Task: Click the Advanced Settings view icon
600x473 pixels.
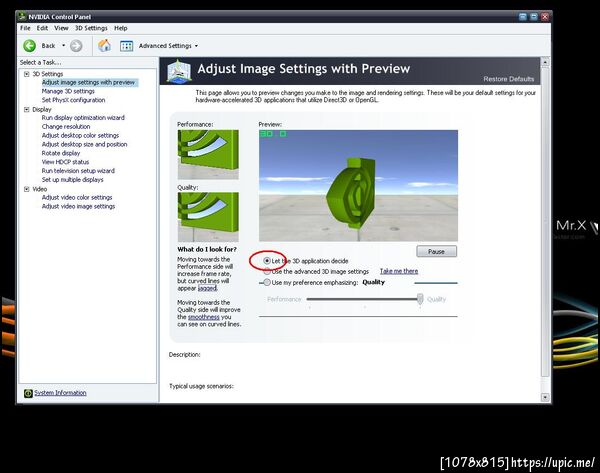Action: pyautogui.click(x=126, y=46)
